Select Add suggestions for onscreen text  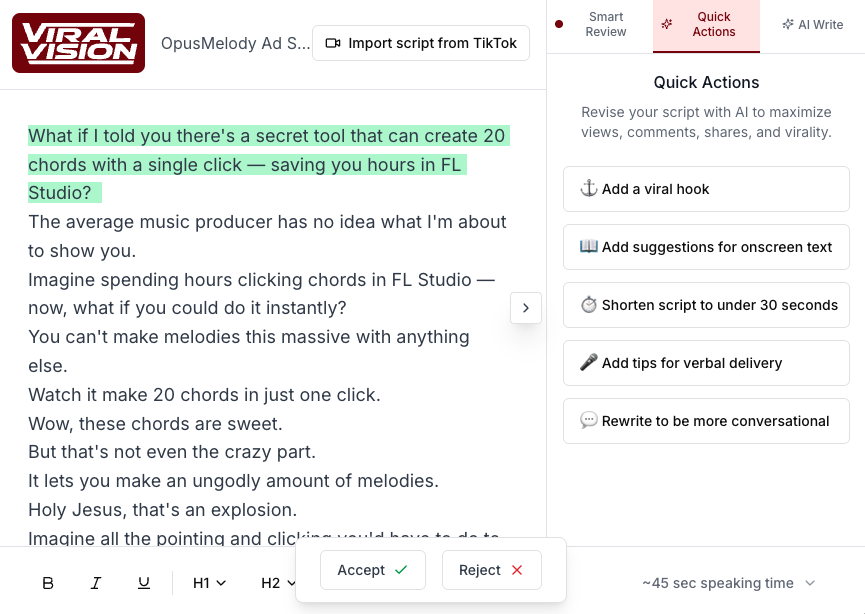(x=706, y=247)
